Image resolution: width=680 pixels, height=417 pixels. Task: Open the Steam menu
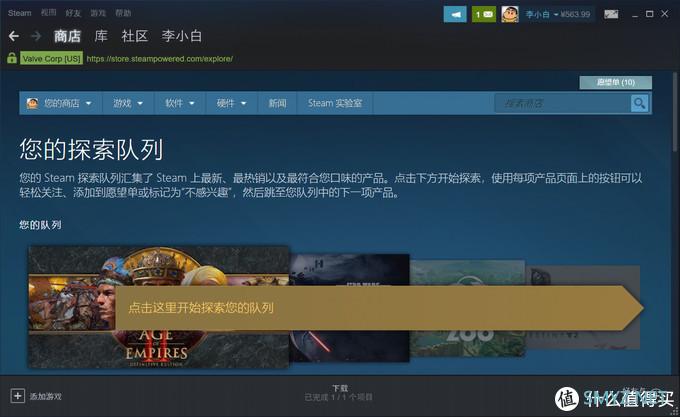20,13
